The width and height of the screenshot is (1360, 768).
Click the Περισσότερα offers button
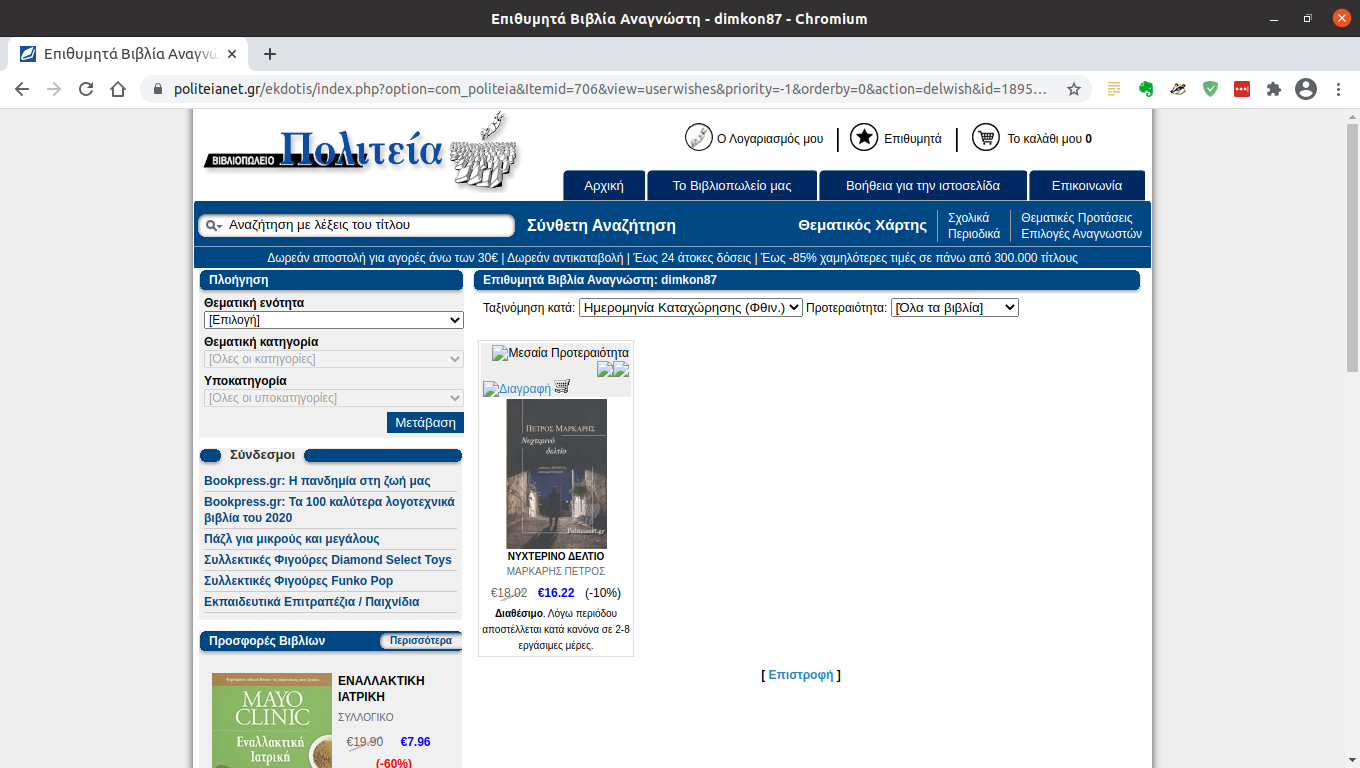[x=421, y=641]
